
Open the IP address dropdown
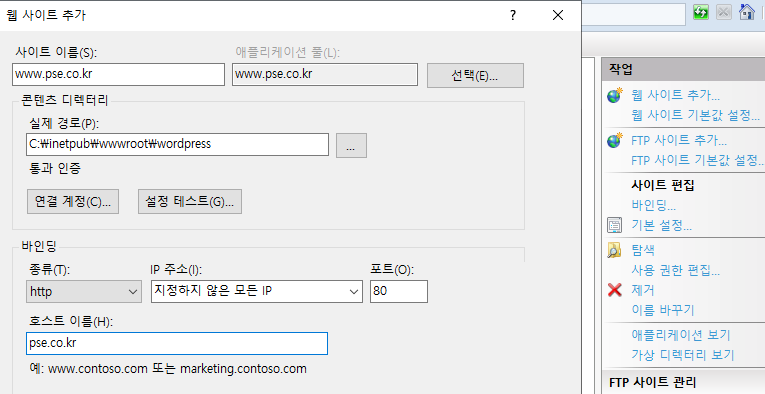click(257, 292)
